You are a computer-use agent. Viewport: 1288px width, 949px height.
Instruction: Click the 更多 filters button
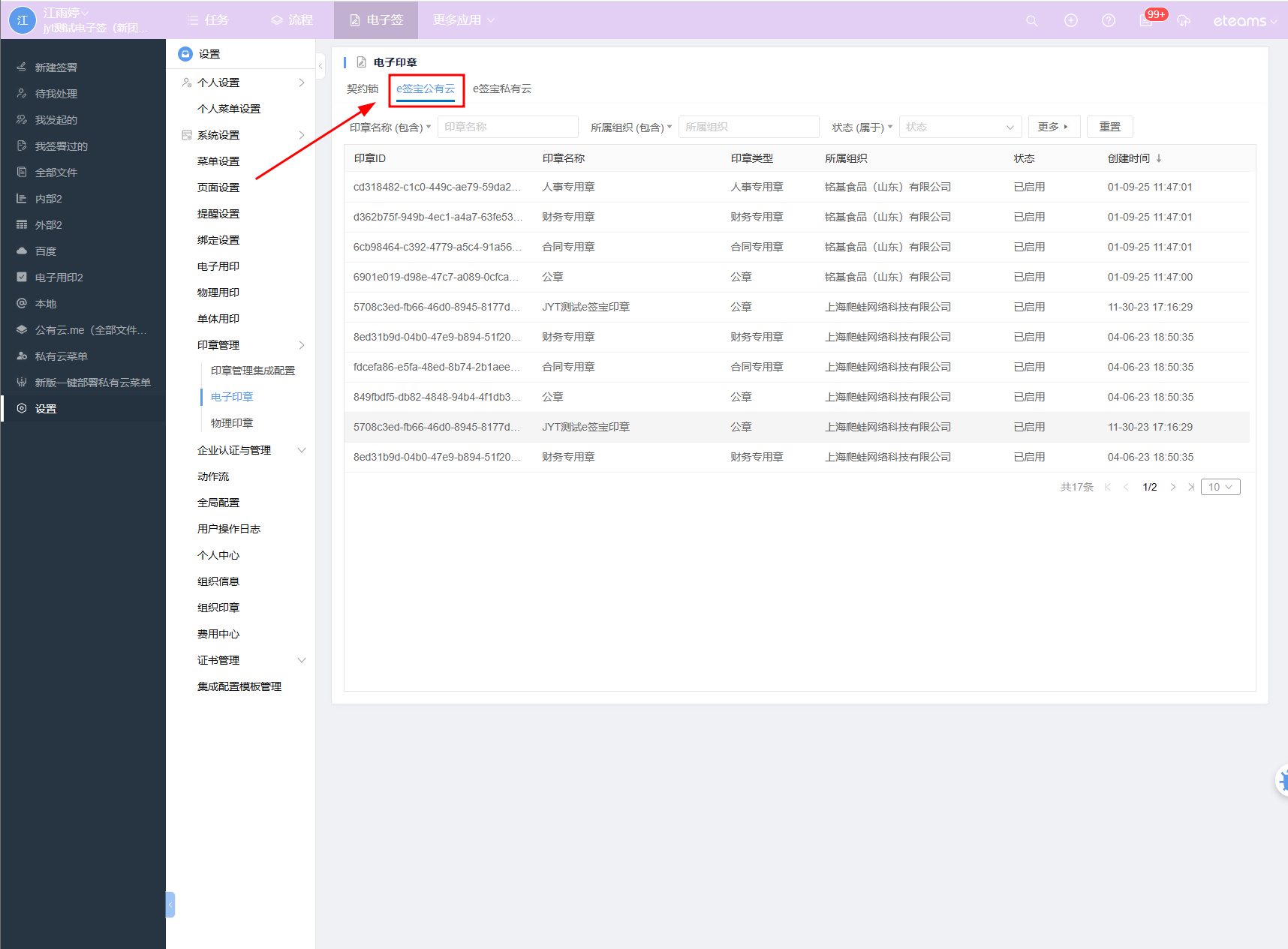1053,127
